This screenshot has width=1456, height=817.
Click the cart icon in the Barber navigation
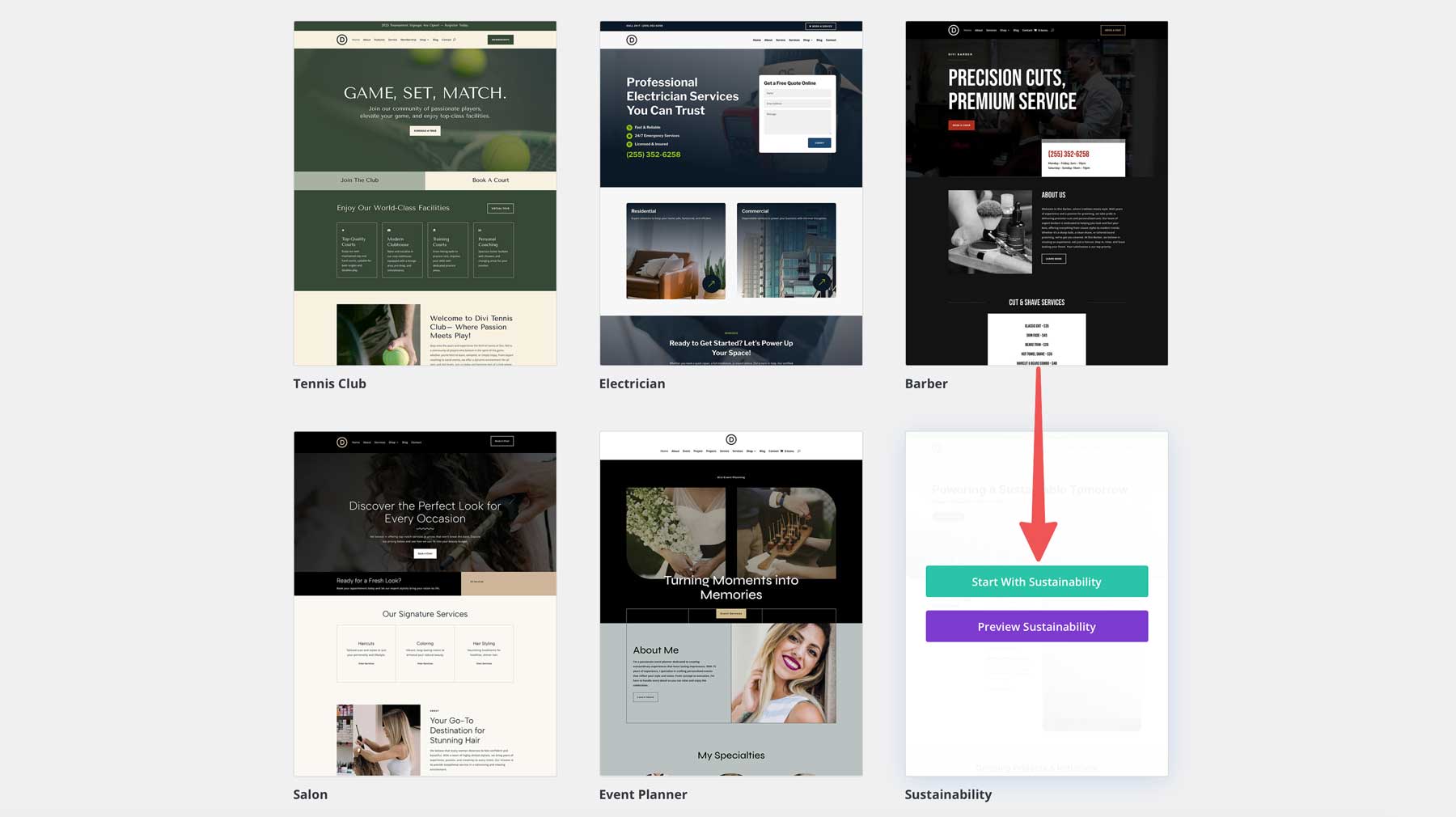(x=1035, y=30)
